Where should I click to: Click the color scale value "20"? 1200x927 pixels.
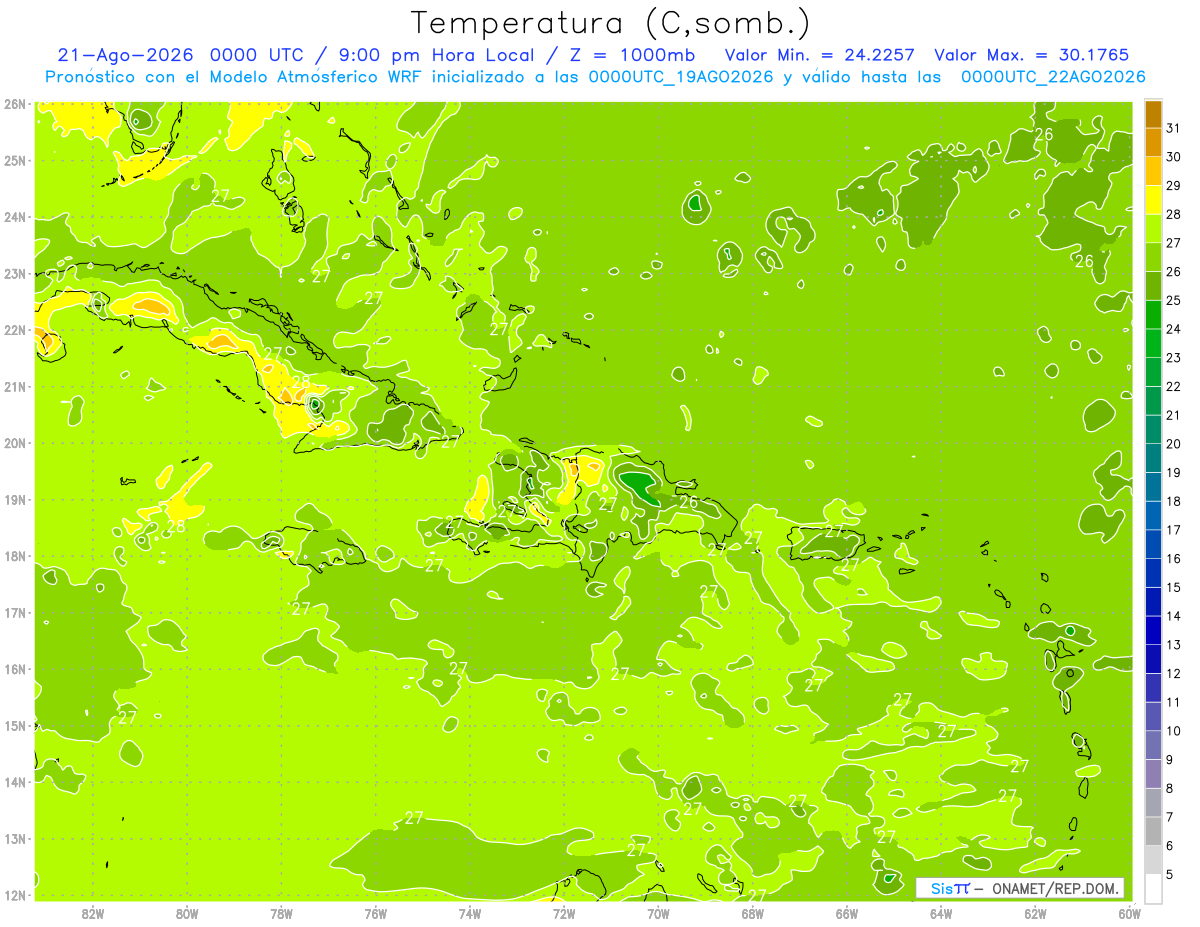click(1173, 444)
